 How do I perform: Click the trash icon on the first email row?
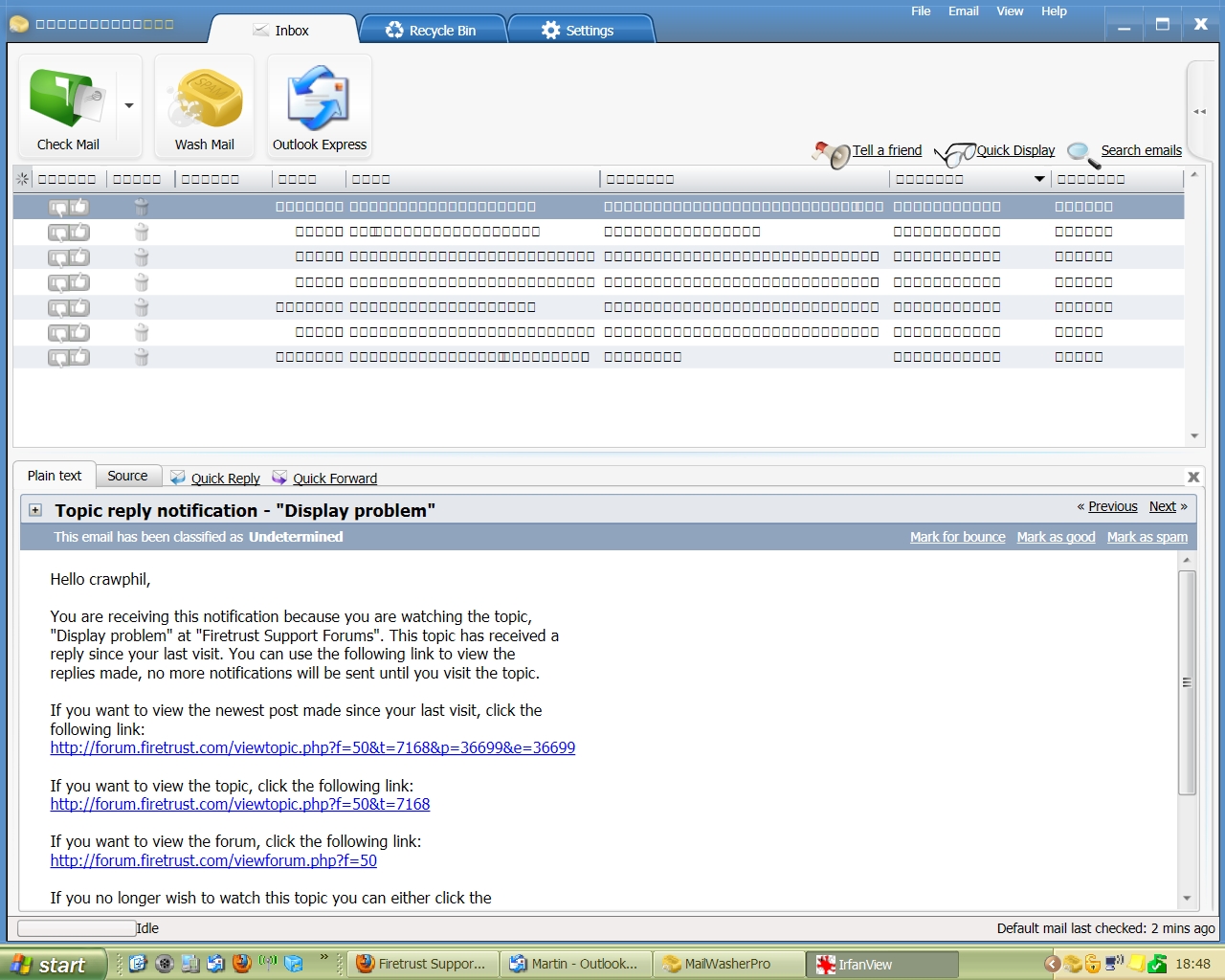pyautogui.click(x=142, y=207)
